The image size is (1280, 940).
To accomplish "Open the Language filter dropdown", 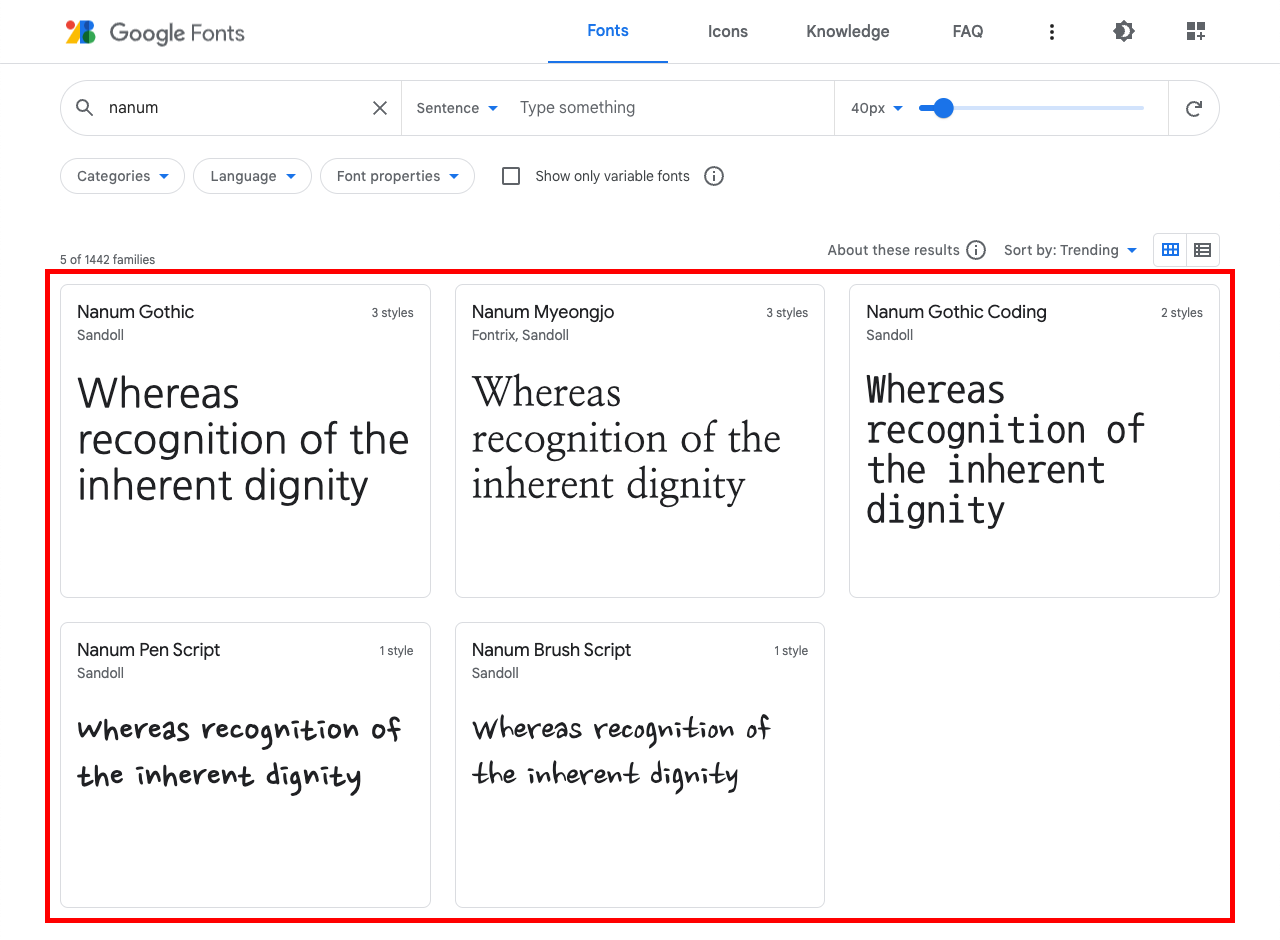I will pyautogui.click(x=252, y=176).
